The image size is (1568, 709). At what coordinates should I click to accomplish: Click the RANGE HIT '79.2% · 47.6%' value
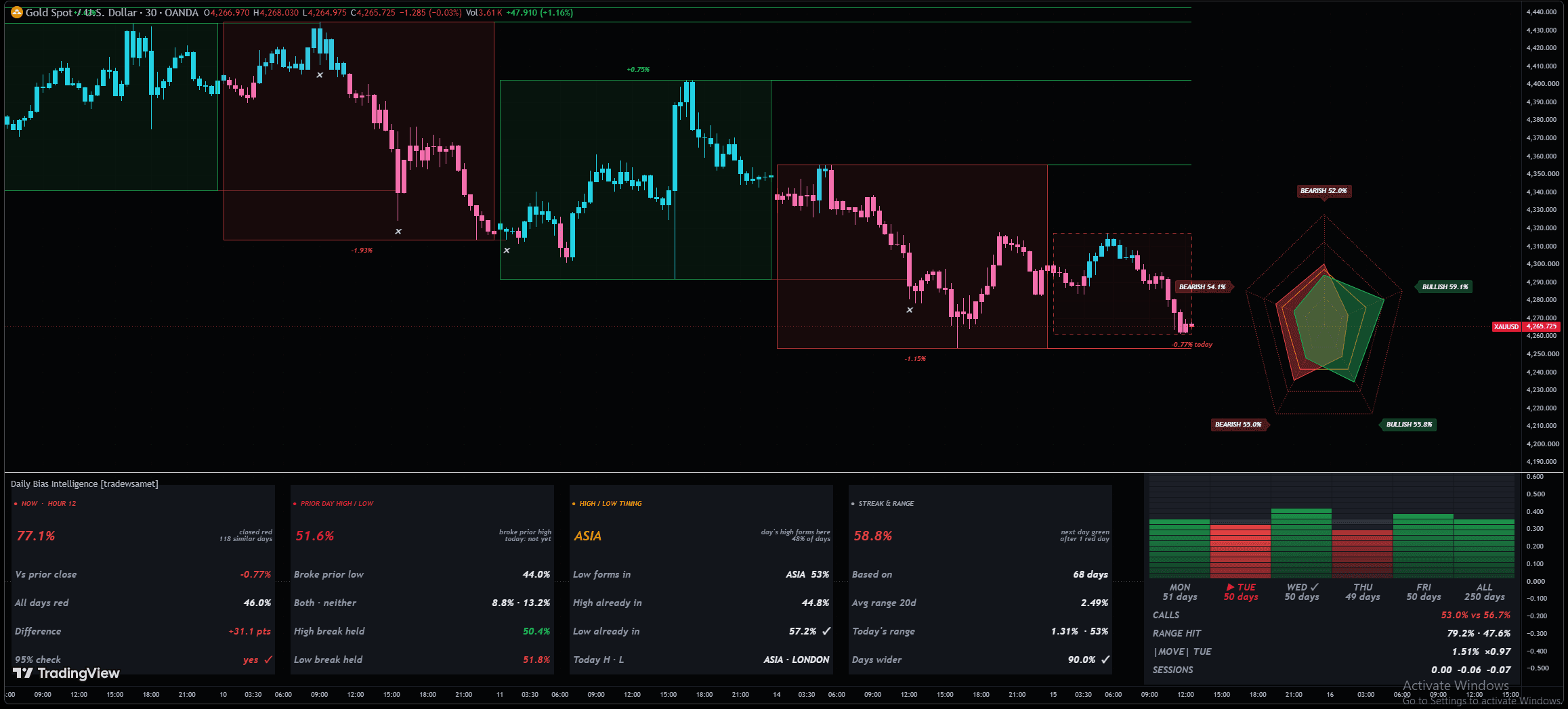pos(1479,633)
